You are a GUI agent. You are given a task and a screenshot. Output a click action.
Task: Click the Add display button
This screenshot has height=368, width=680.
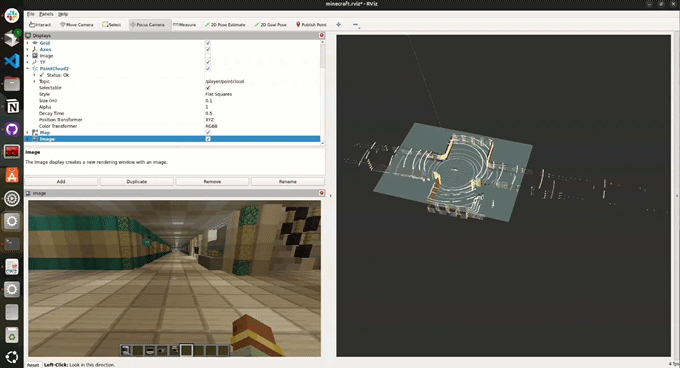pyautogui.click(x=61, y=182)
